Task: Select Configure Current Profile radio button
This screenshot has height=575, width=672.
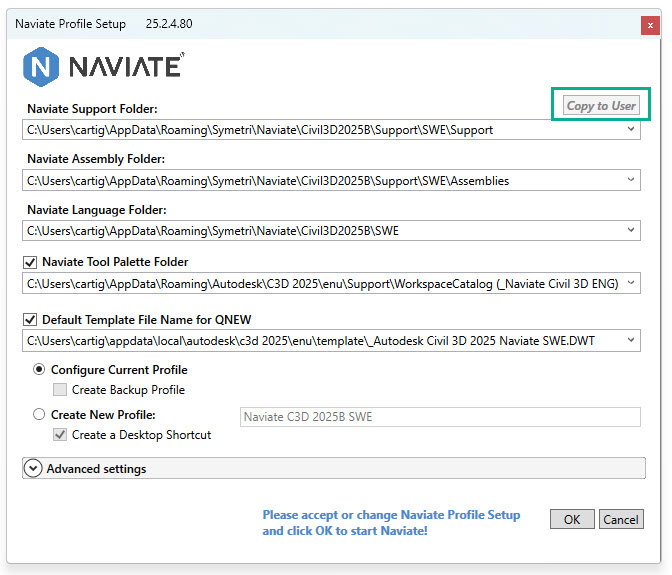Action: (39, 369)
